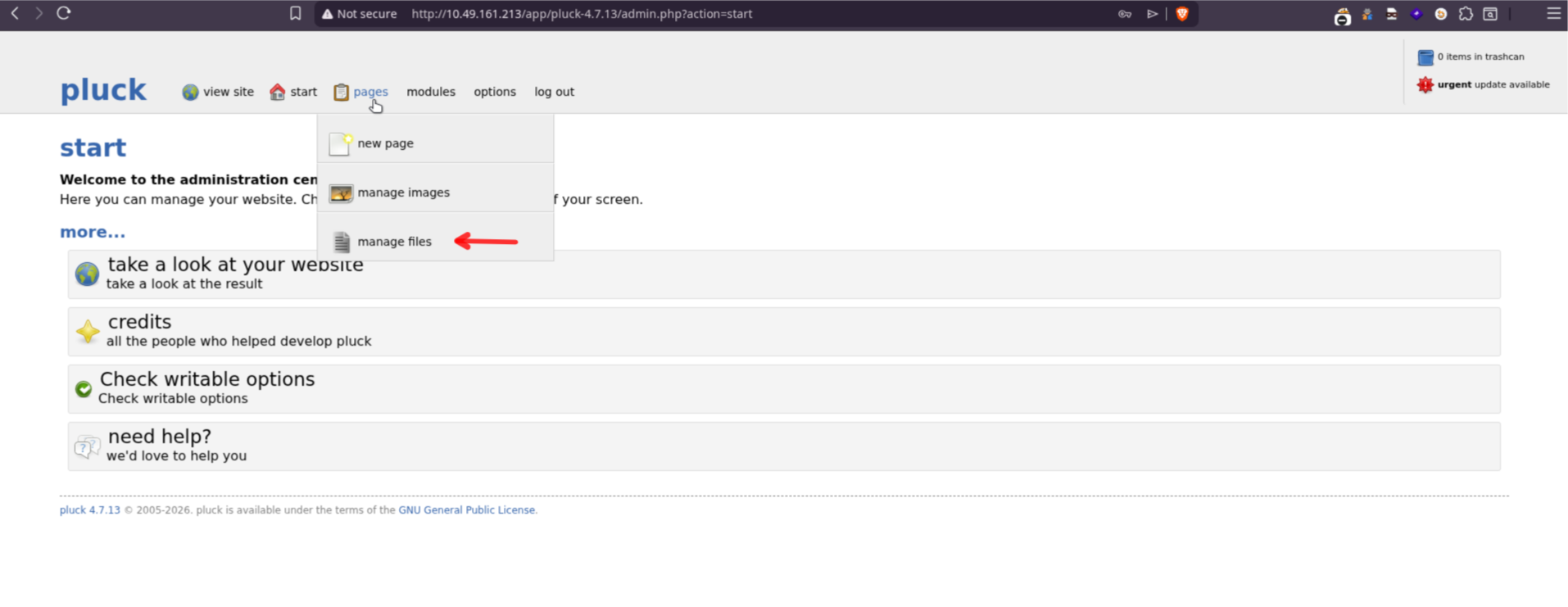This screenshot has height=607, width=1568.
Task: Expand the more... link
Action: click(93, 232)
